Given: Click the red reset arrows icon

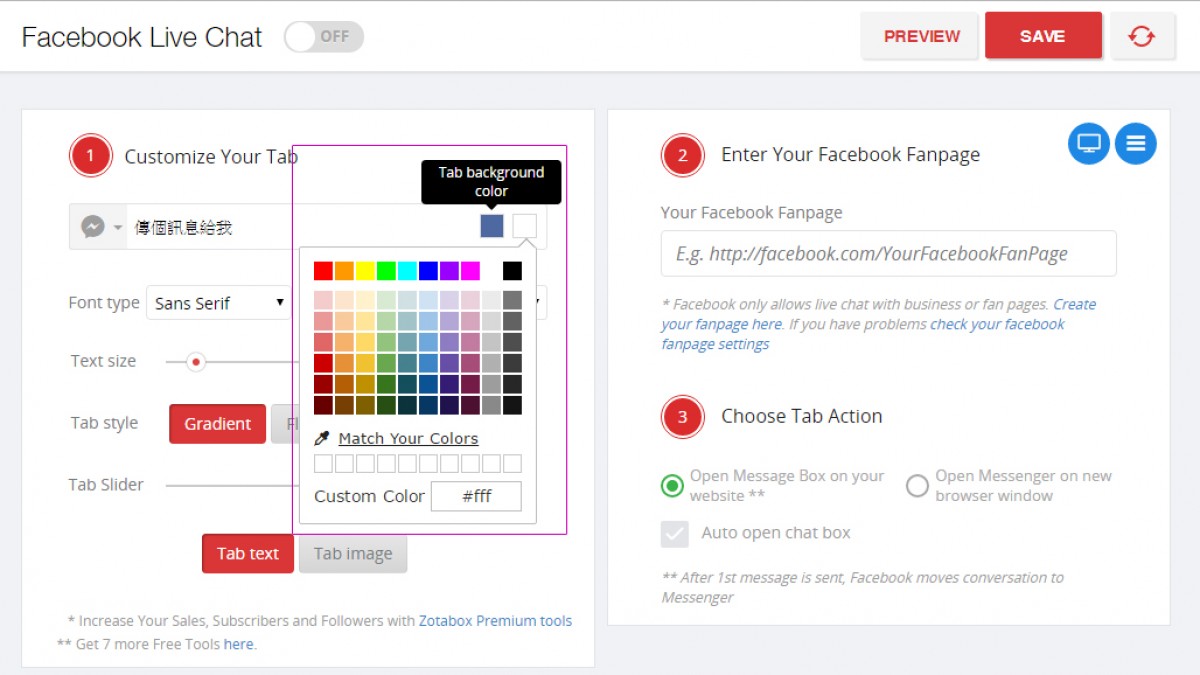Looking at the screenshot, I should click(x=1141, y=37).
